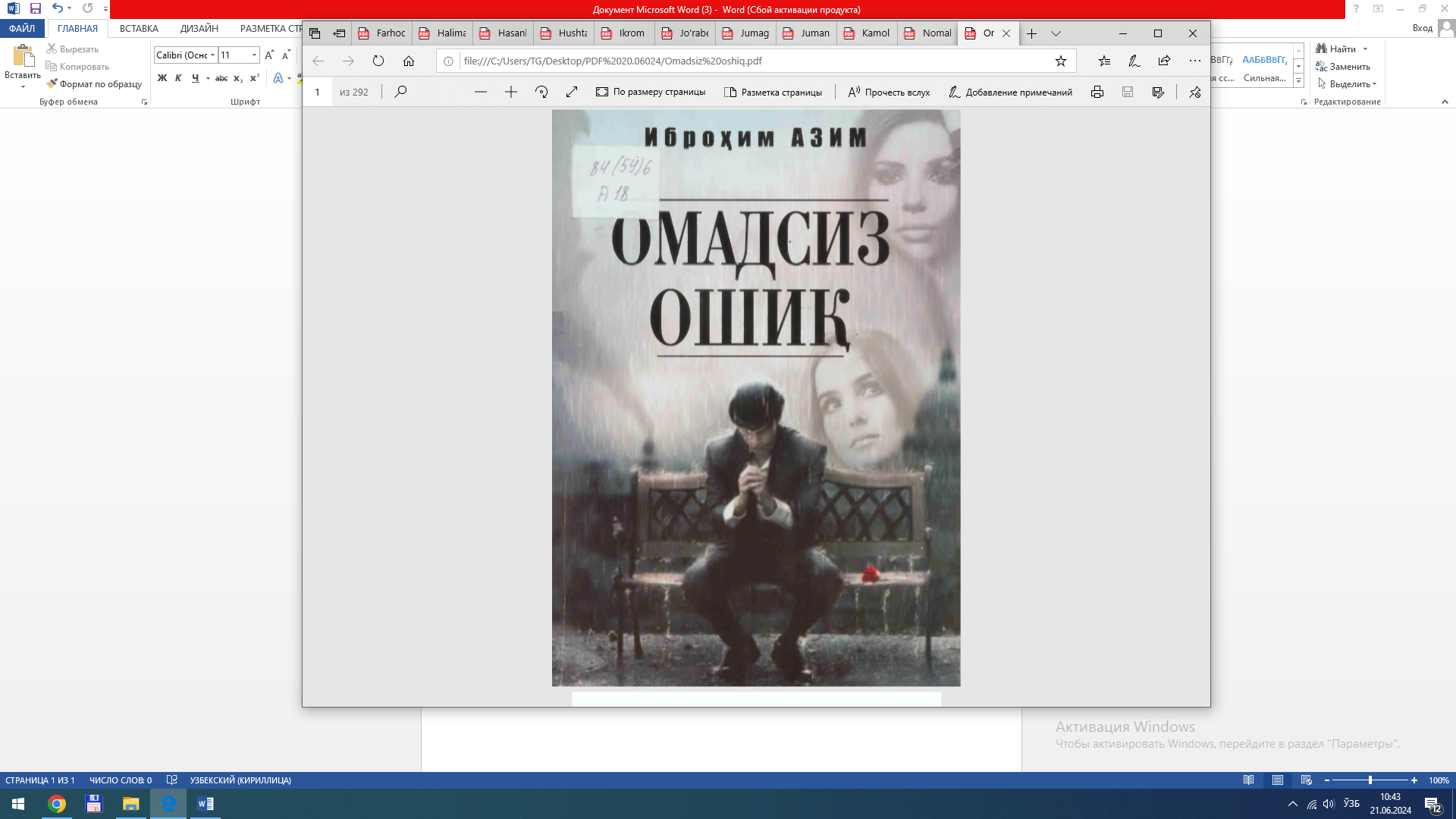This screenshot has height=819, width=1456.
Task: Save the PDF using the save icon
Action: click(x=1128, y=91)
